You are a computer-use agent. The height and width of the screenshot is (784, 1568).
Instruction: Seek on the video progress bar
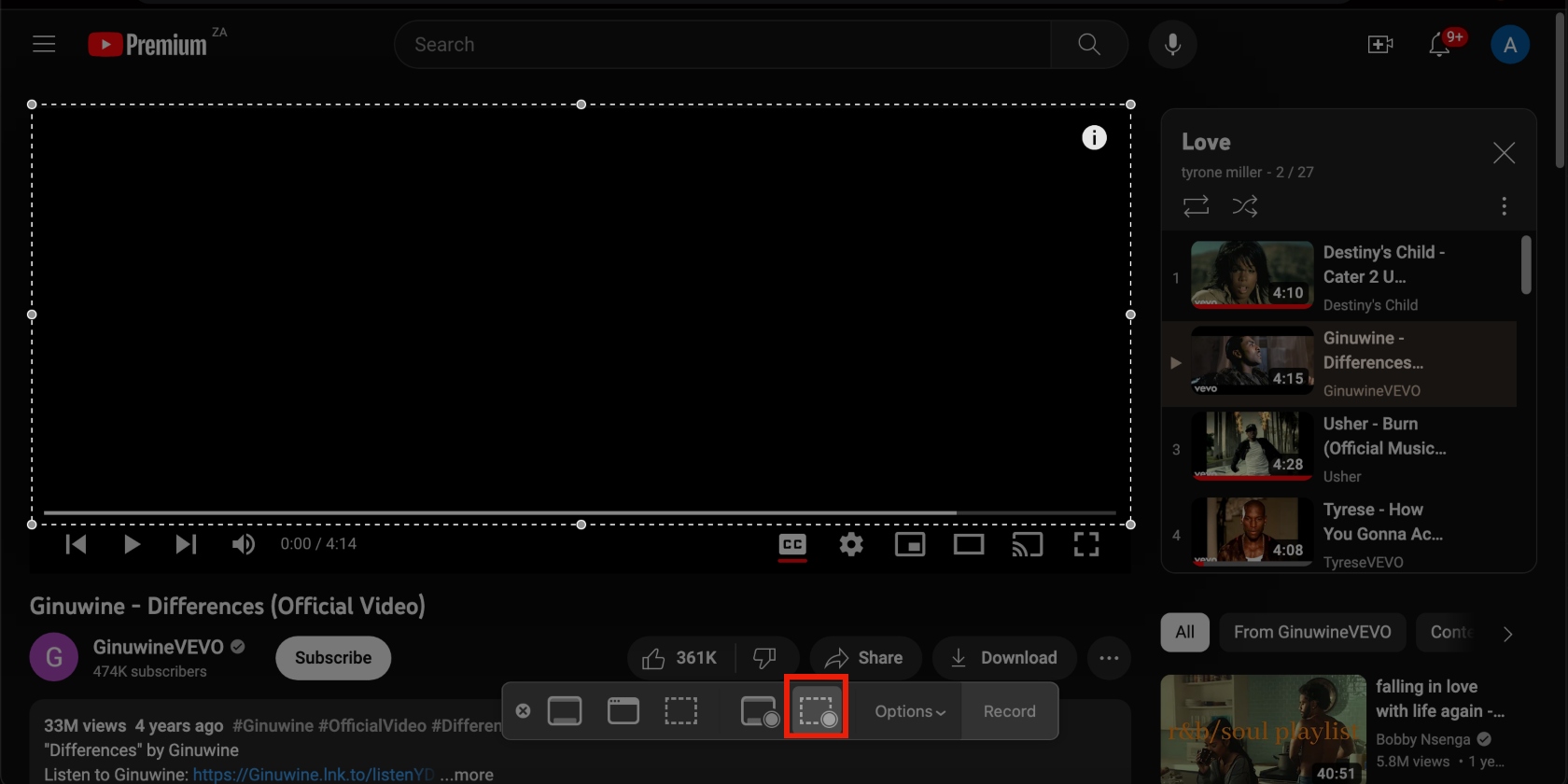tap(580, 512)
